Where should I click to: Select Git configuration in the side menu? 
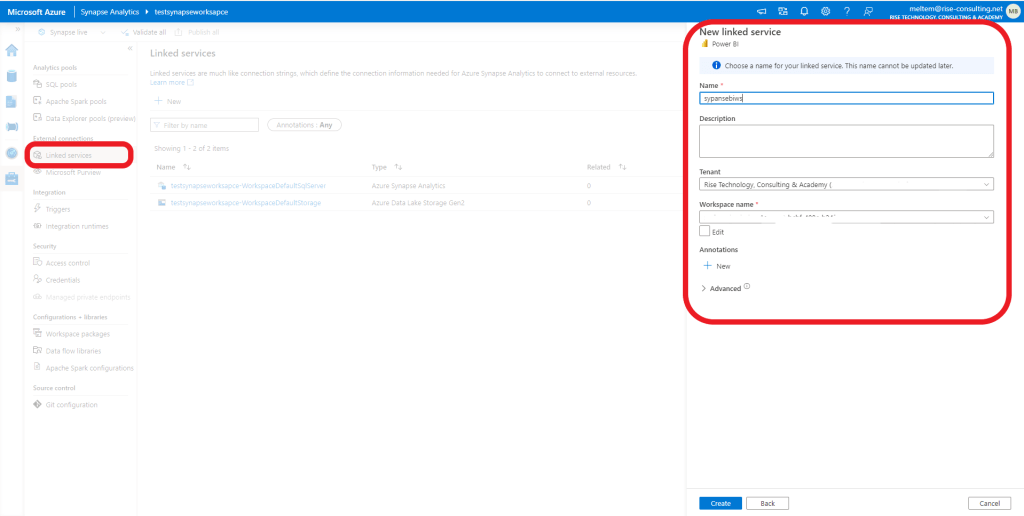(x=71, y=405)
